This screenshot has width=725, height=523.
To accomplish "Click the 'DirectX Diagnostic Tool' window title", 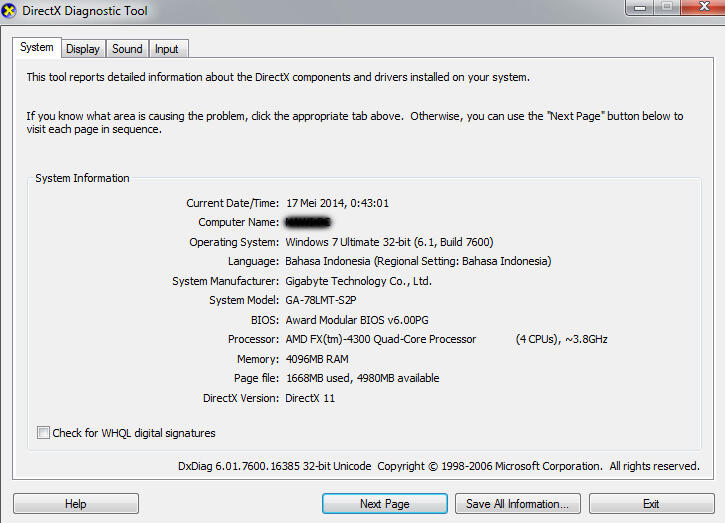I will [85, 11].
